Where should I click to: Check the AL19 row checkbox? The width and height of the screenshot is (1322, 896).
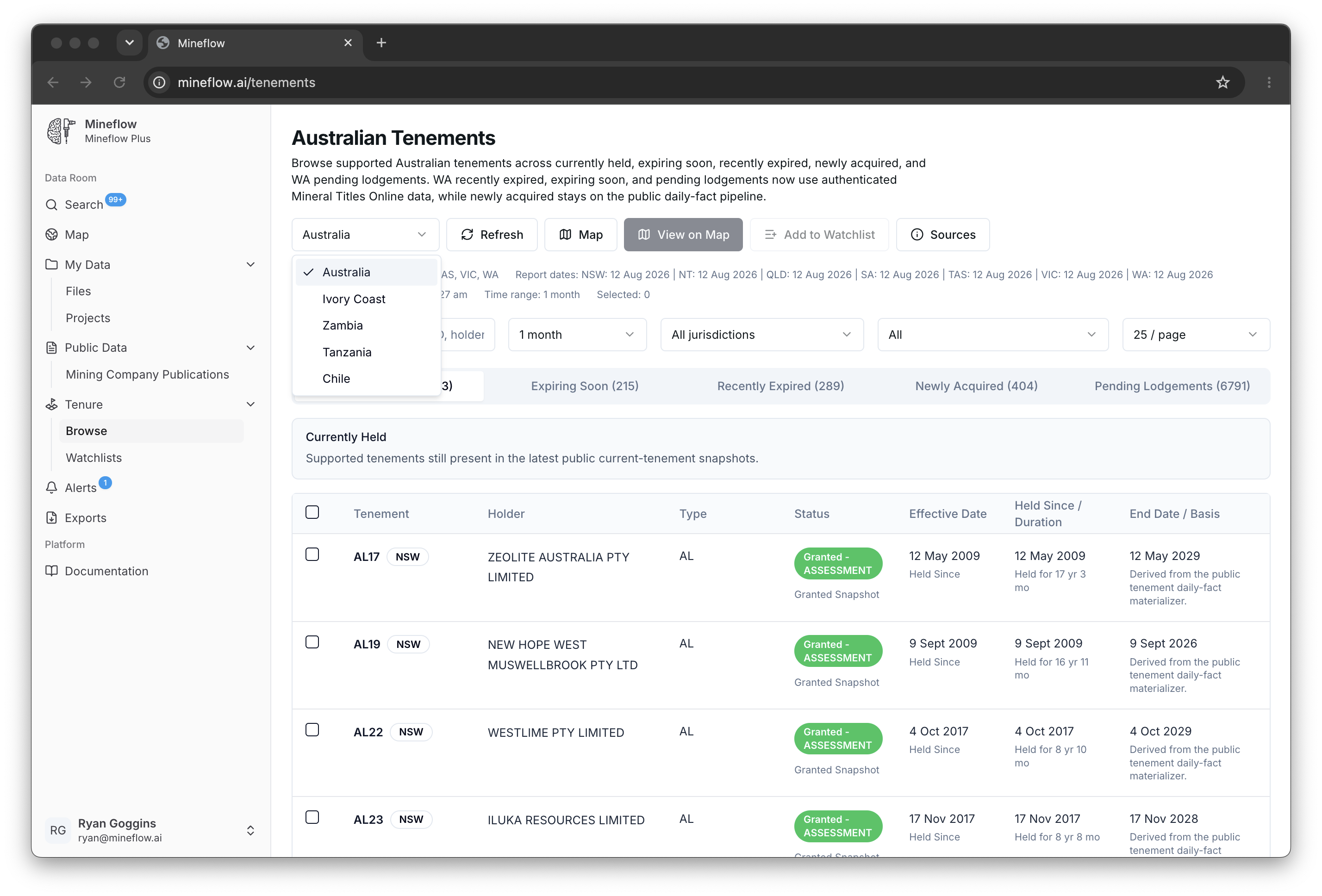pos(312,642)
